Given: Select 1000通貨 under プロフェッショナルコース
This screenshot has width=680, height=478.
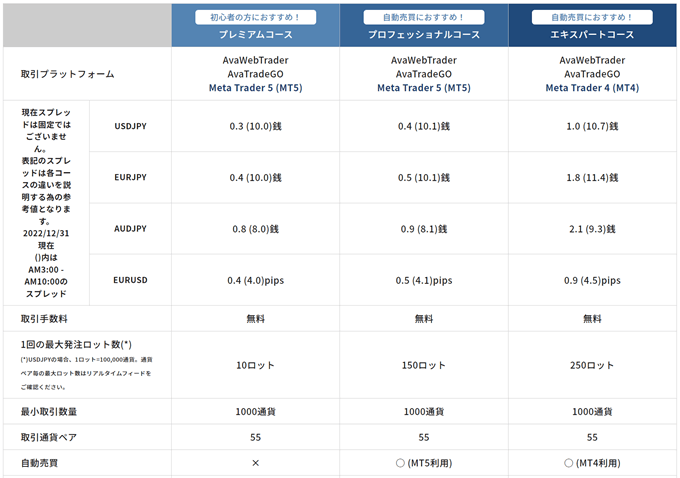Looking at the screenshot, I should (x=424, y=412).
